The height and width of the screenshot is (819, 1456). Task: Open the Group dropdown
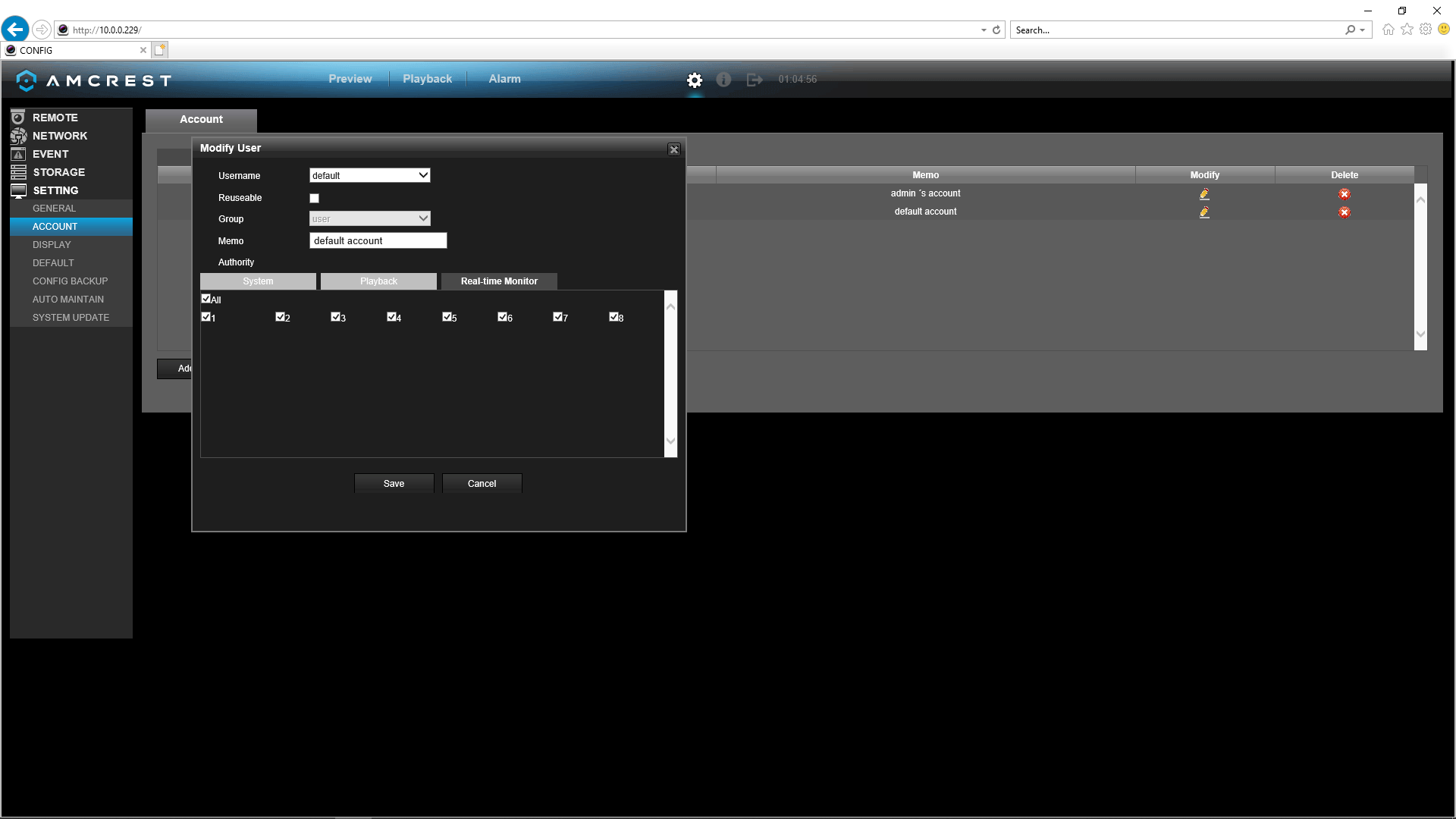(370, 218)
